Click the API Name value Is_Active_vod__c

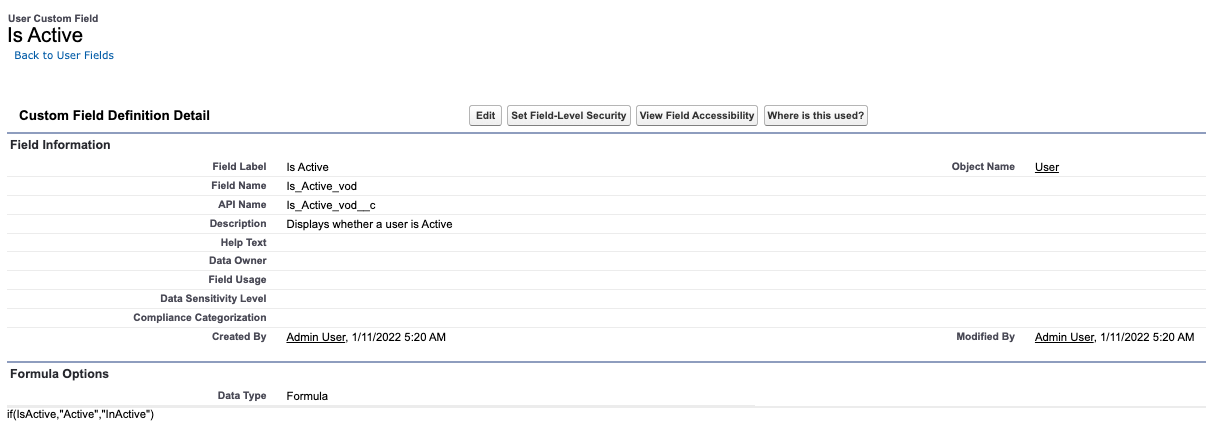point(331,205)
